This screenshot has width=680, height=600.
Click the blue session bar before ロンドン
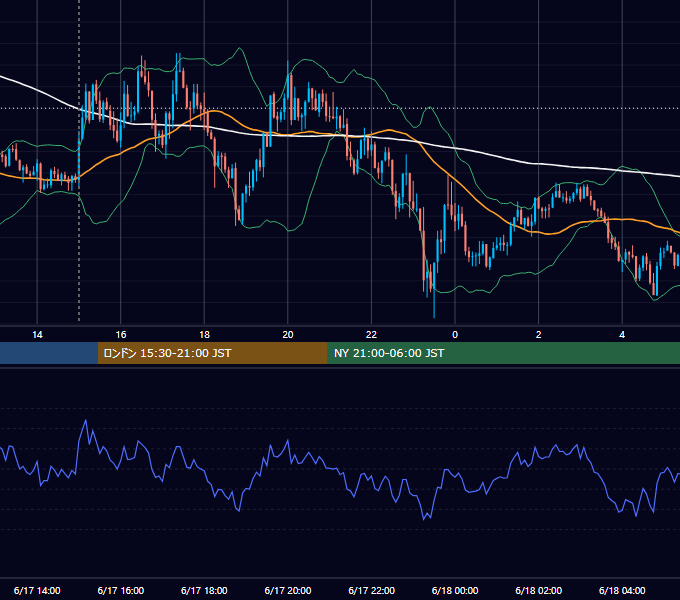tap(49, 353)
